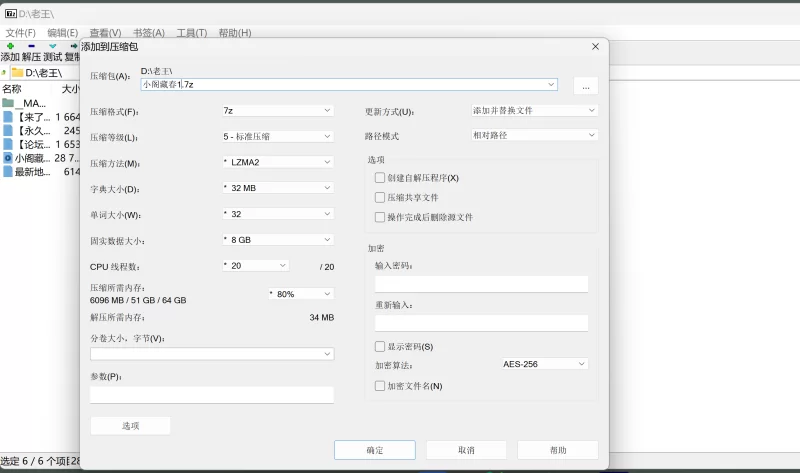Click the 复制 (Copy) toolbar icon
The image size is (800, 473).
click(x=74, y=46)
